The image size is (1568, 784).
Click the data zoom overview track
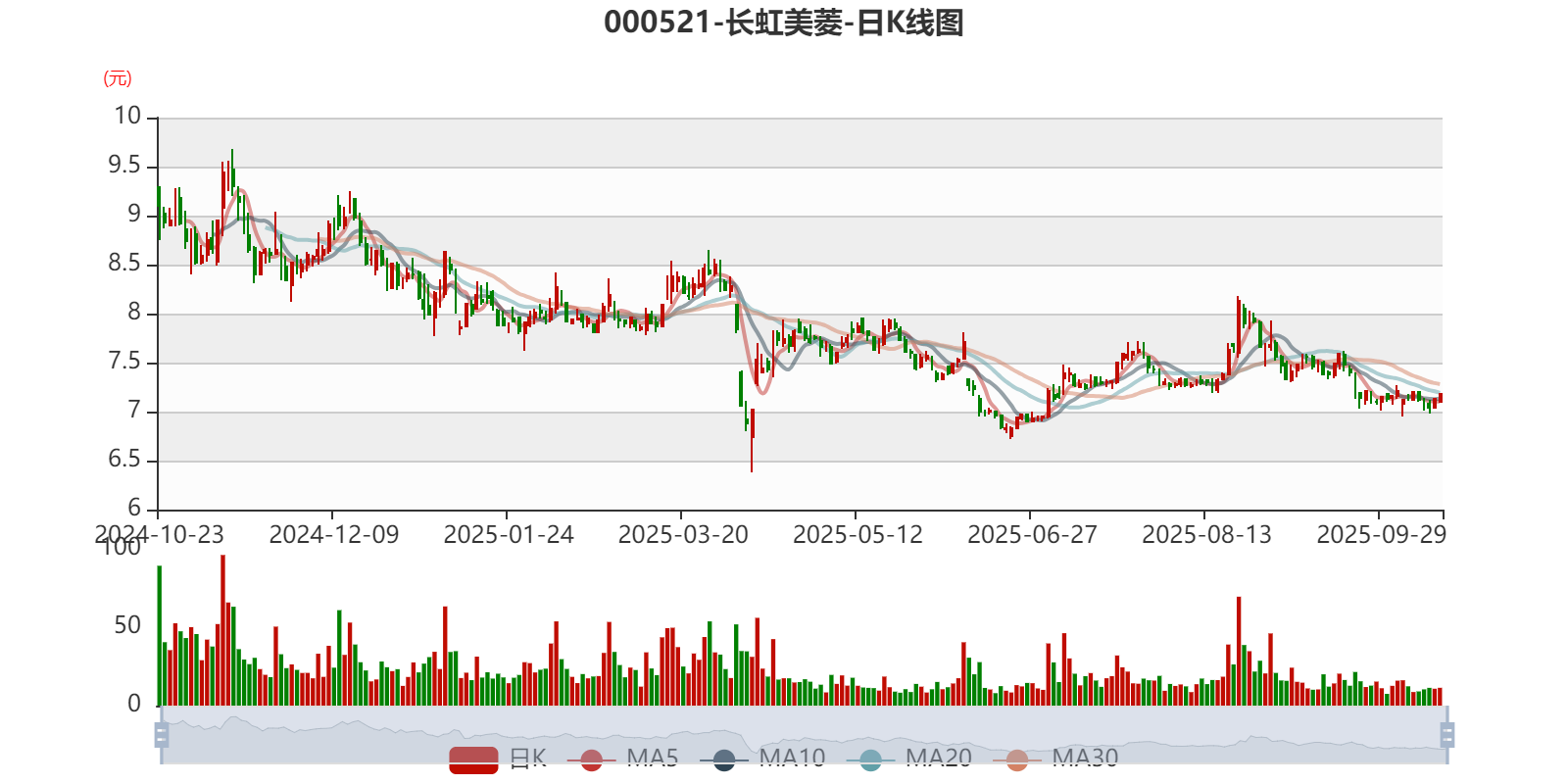pos(804,734)
